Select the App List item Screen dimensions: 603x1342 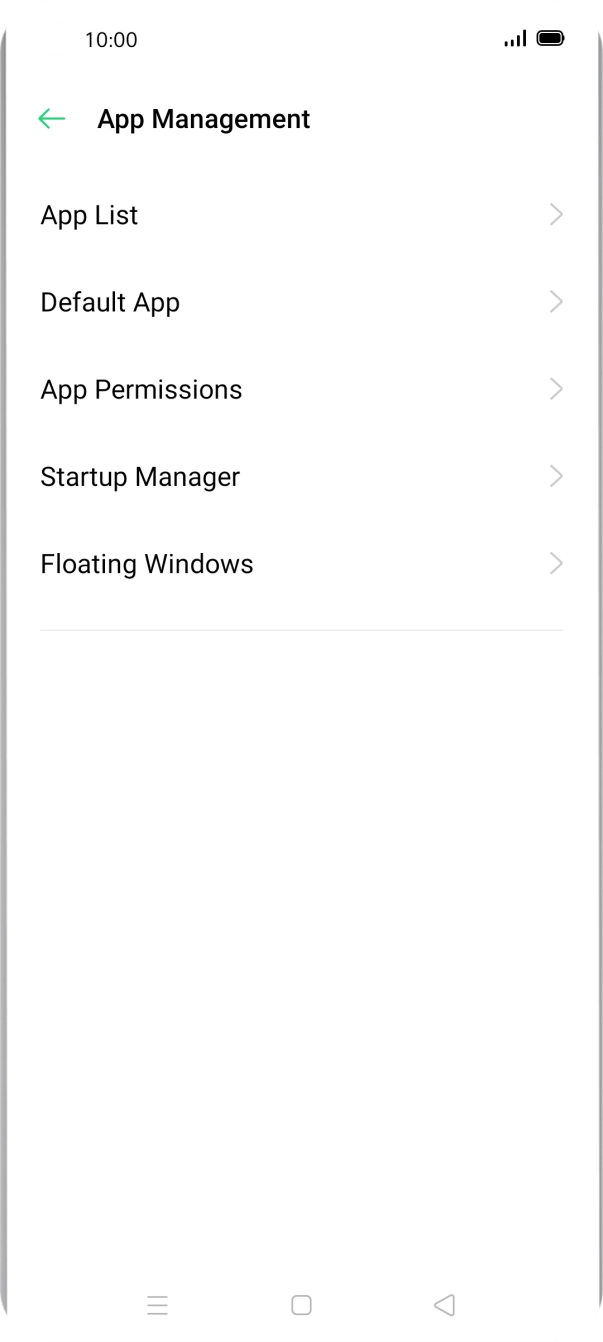pos(89,214)
